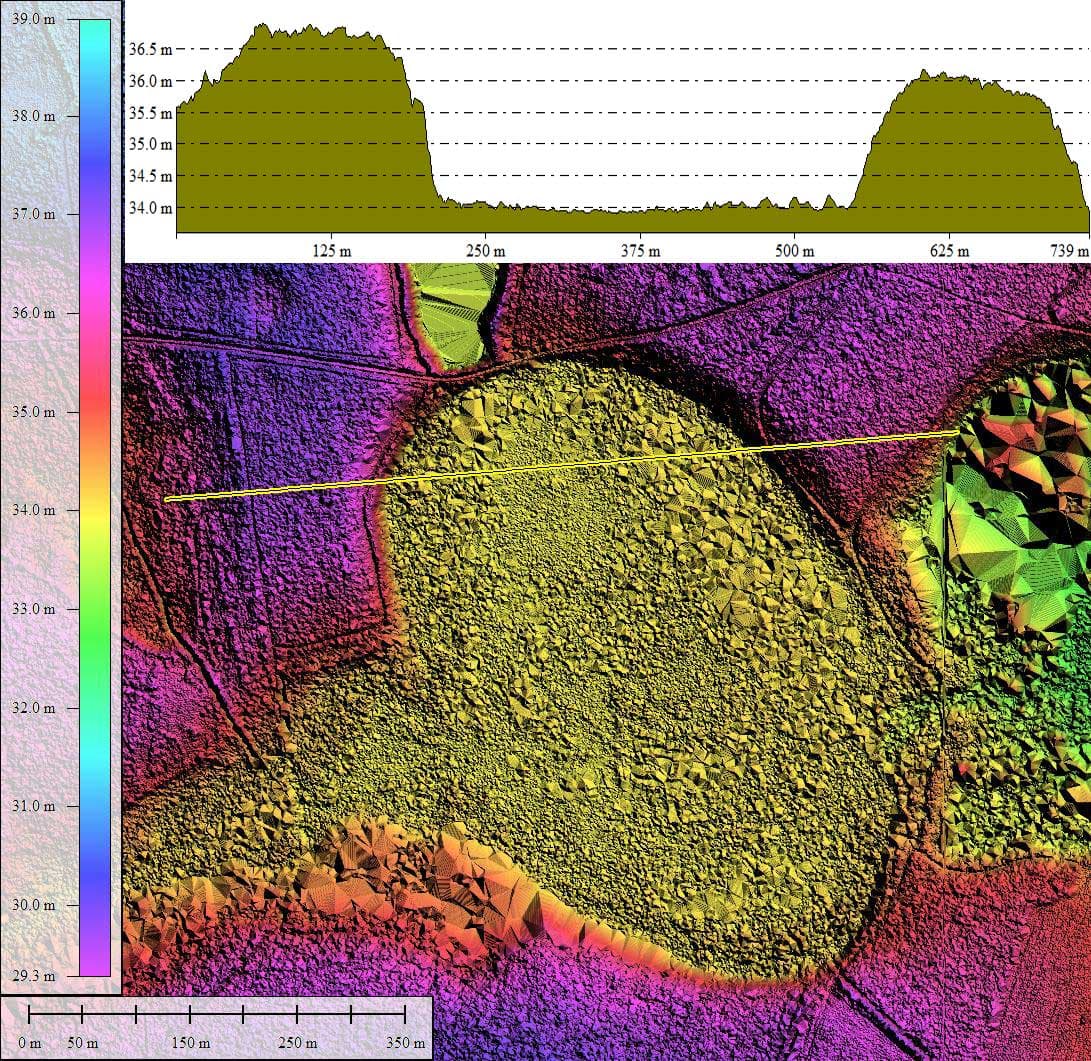The width and height of the screenshot is (1091, 1061).
Task: Select the '35.0 m' label on the color legend
Action: 33,412
